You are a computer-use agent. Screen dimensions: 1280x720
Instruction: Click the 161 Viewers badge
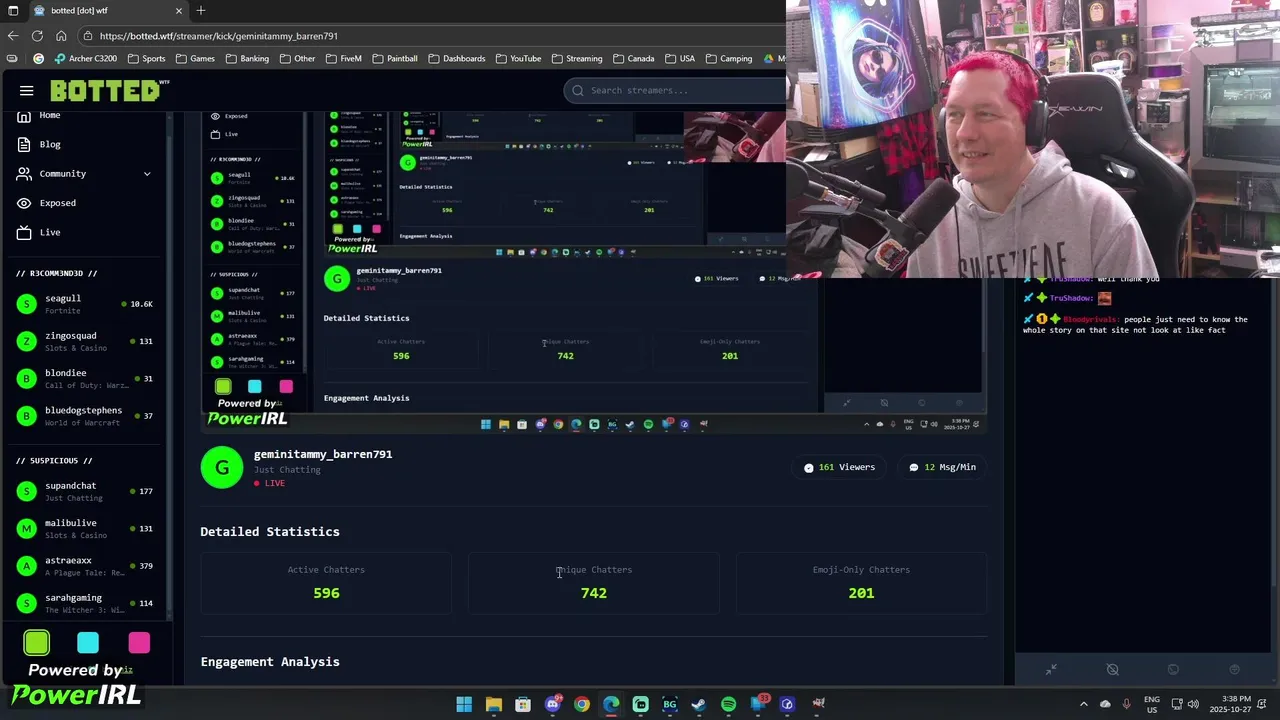[840, 467]
